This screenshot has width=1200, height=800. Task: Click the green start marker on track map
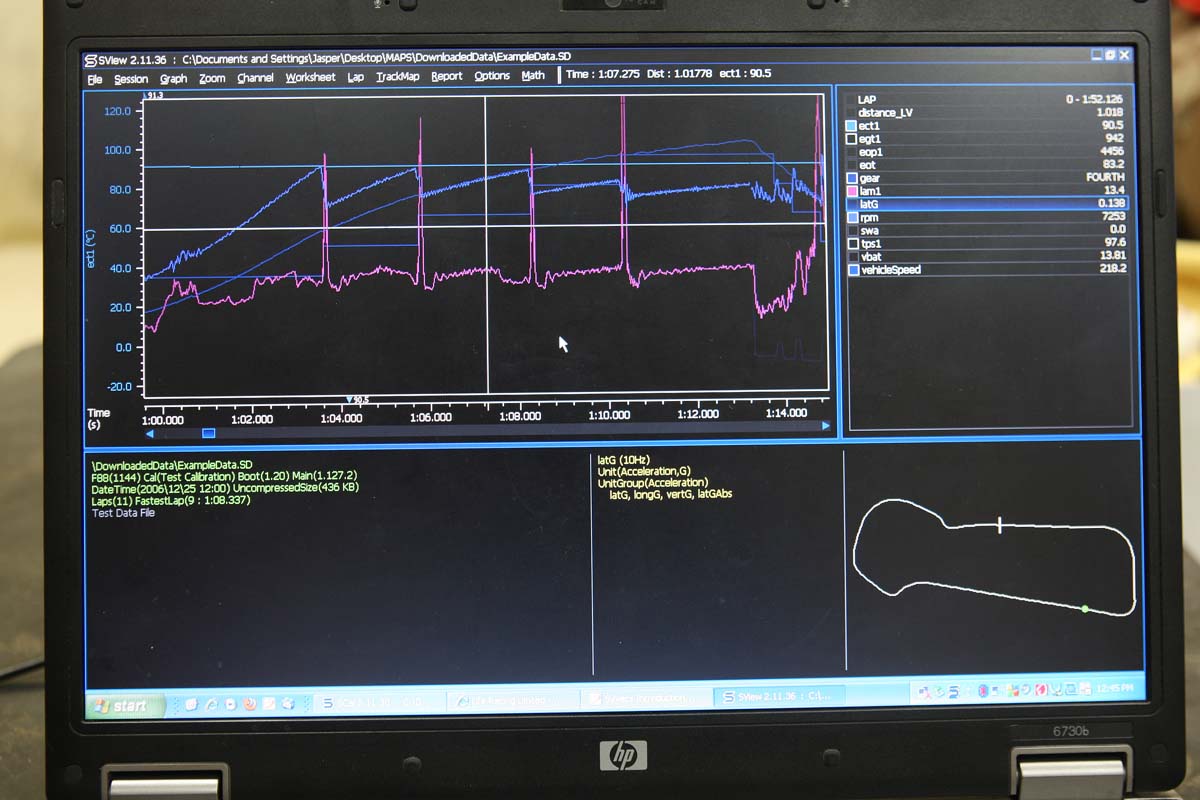(x=1084, y=608)
